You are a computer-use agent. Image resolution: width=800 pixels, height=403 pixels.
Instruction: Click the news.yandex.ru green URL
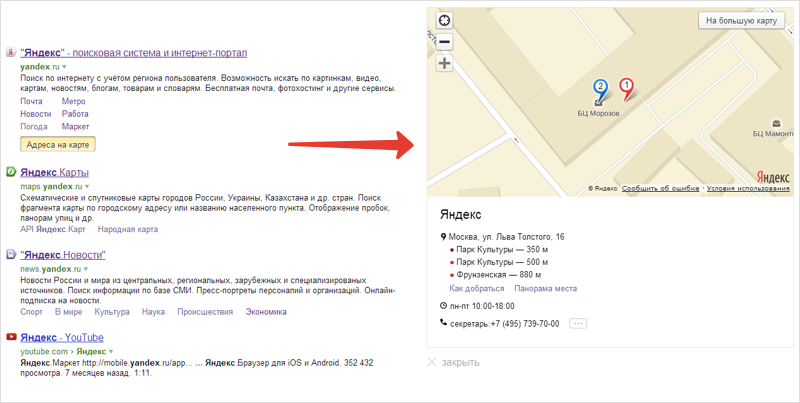(x=51, y=269)
